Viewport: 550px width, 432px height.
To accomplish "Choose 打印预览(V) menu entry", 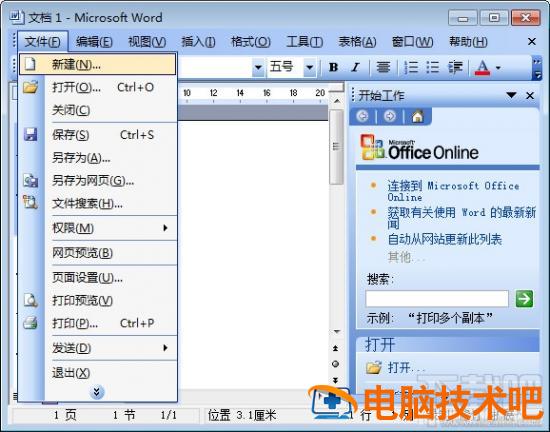I will (97, 301).
